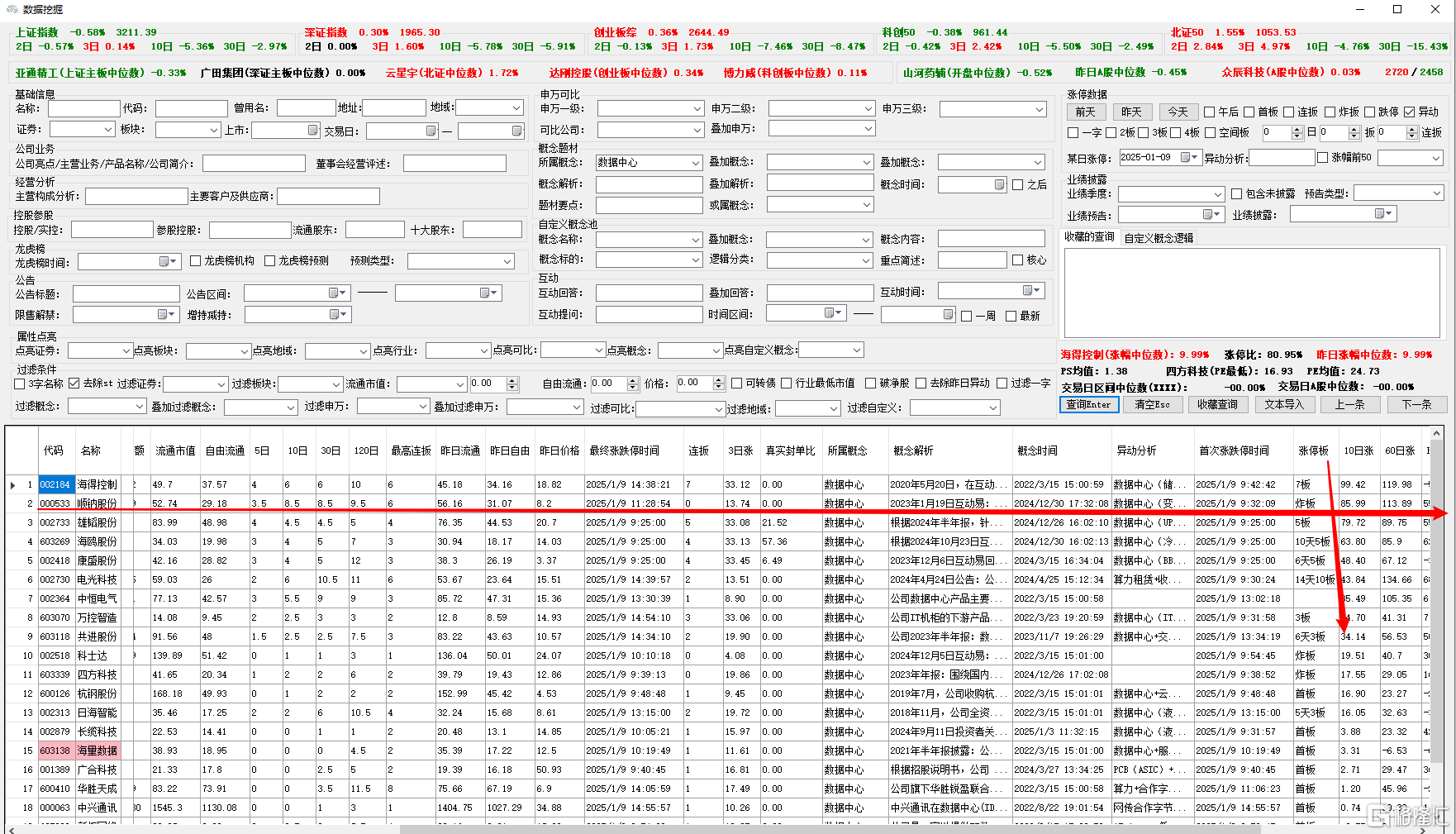Sort by the 流通市值 column header
Screen dimensions: 1456x834
(175, 450)
